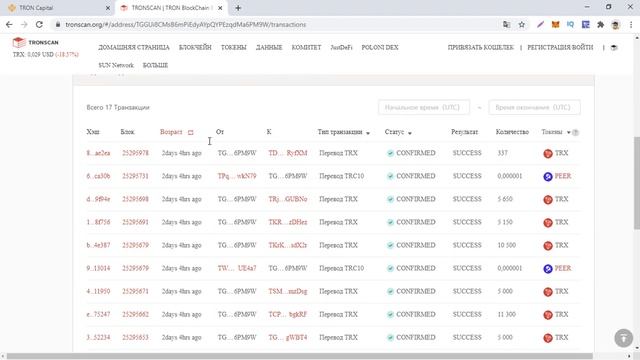640x360 pixels.
Task: Open JustDeFi menu item
Action: click(x=341, y=47)
